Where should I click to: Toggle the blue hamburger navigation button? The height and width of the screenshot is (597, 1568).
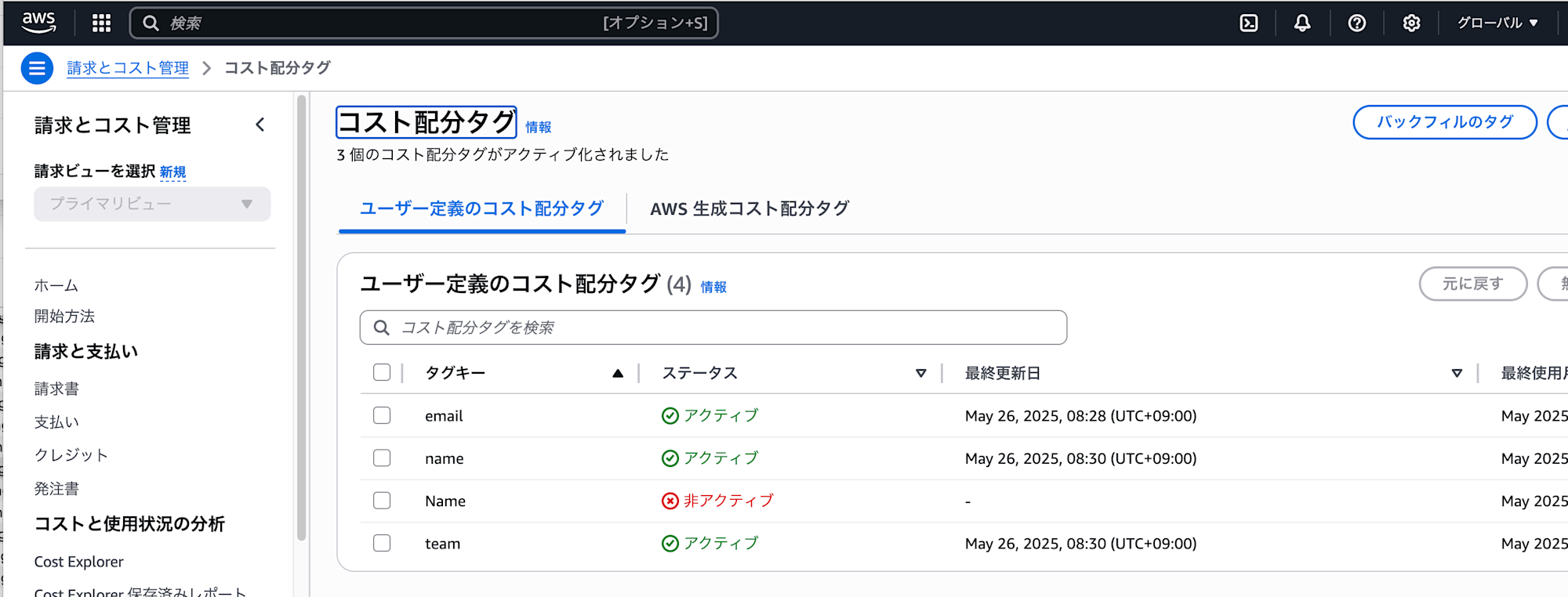37,68
